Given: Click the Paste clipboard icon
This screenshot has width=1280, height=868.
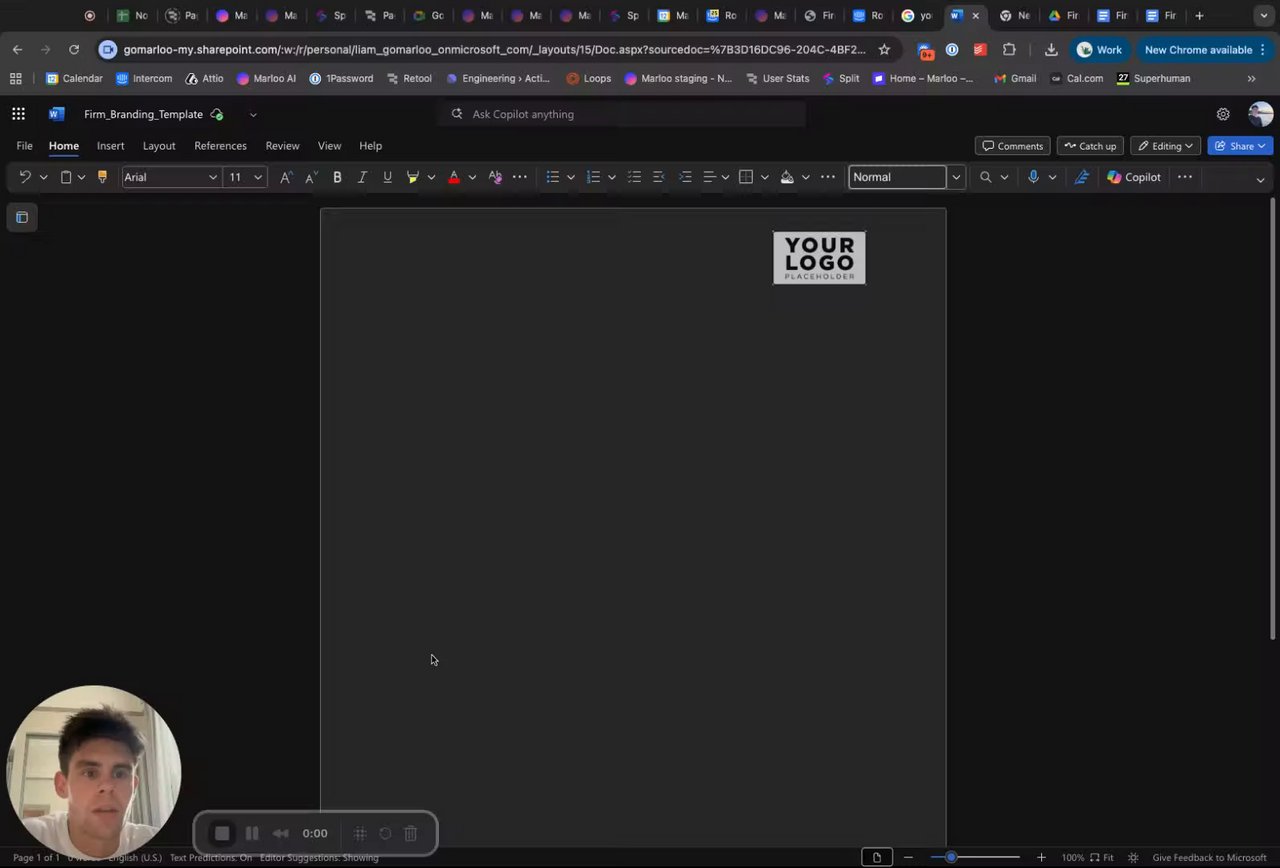Looking at the screenshot, I should pyautogui.click(x=66, y=177).
